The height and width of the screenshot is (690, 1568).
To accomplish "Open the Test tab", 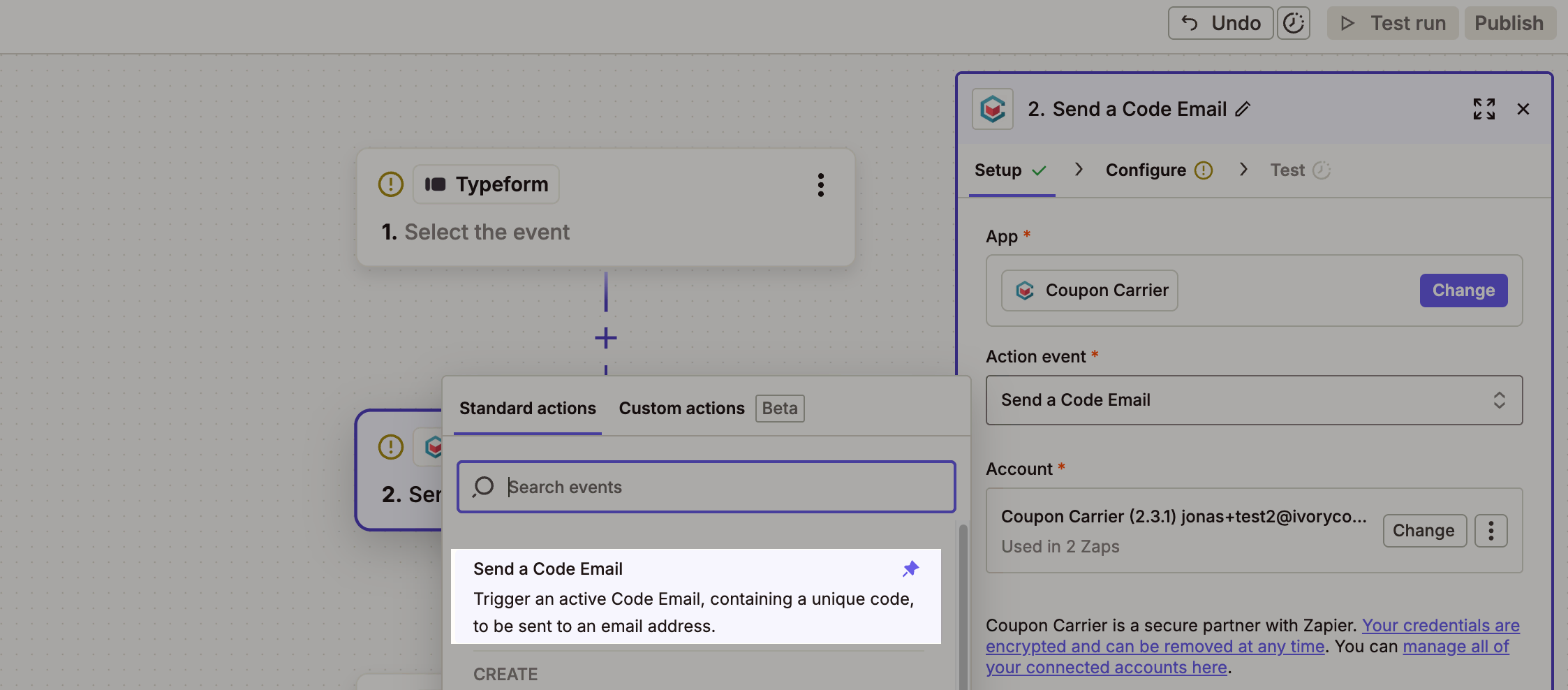I will coord(1300,170).
